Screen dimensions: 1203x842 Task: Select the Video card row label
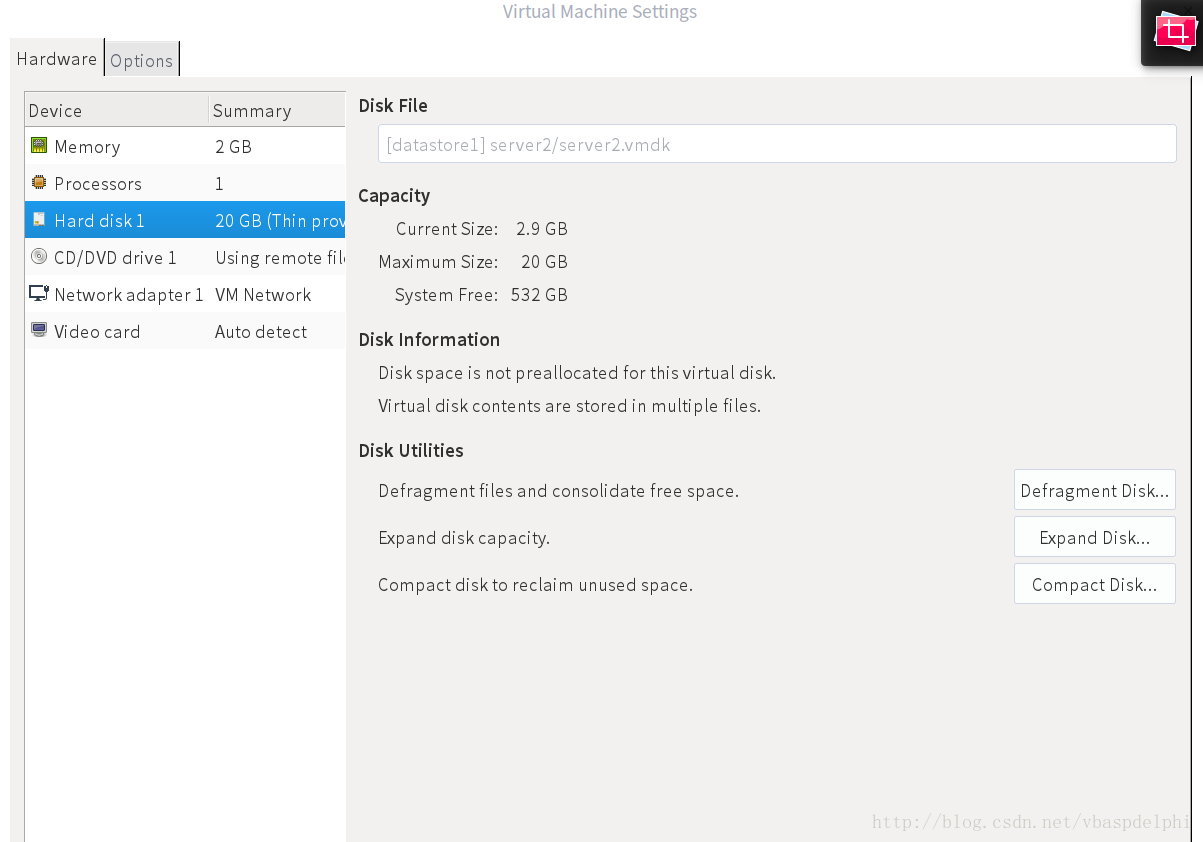point(97,332)
